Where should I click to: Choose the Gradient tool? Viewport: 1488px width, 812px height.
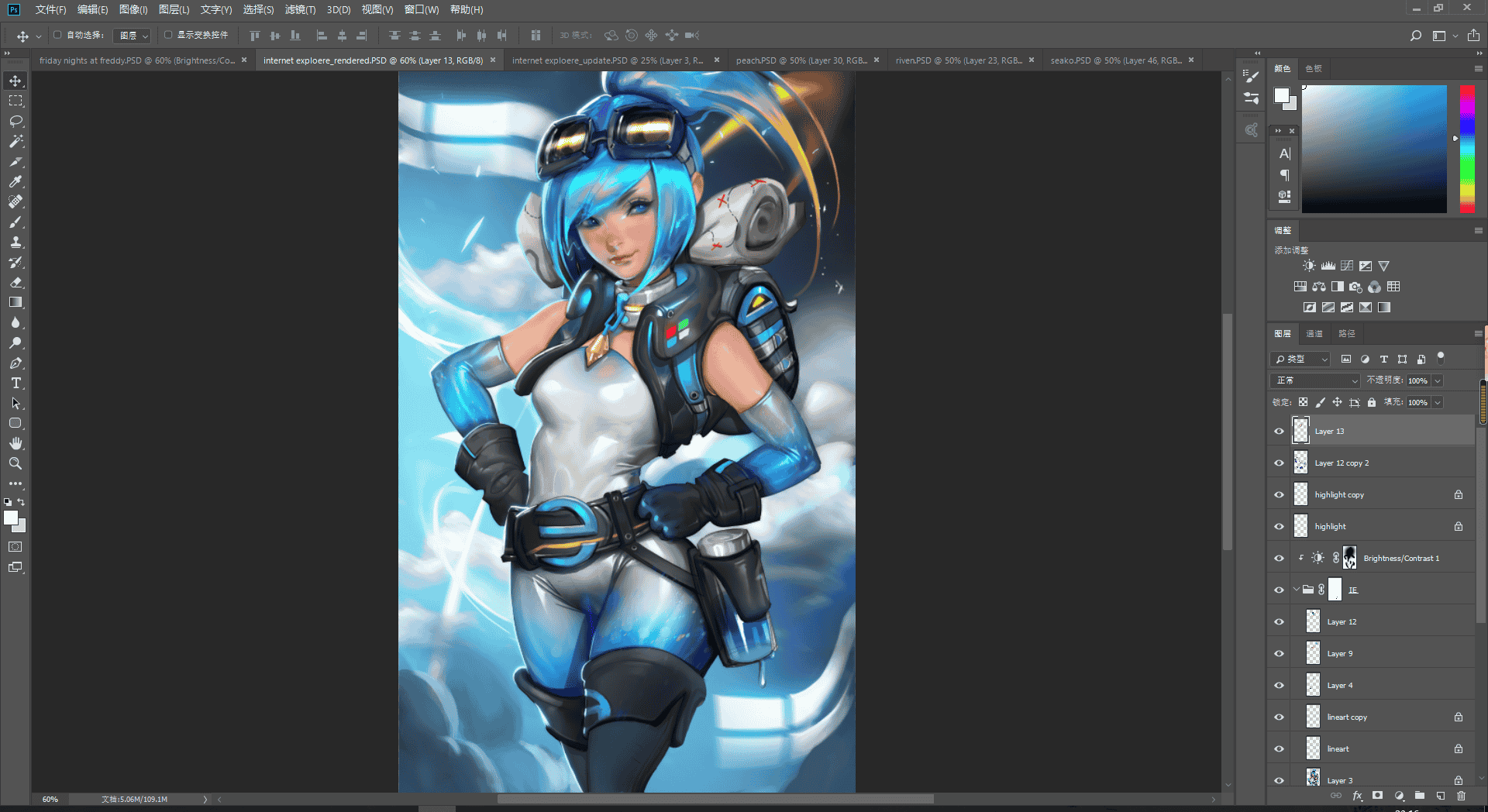tap(15, 302)
